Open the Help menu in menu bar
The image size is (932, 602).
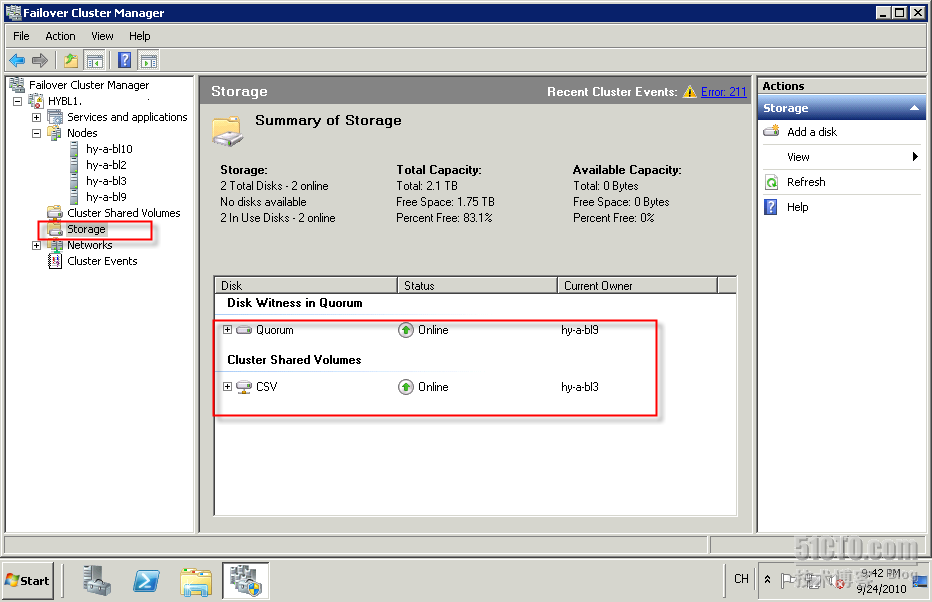point(140,36)
